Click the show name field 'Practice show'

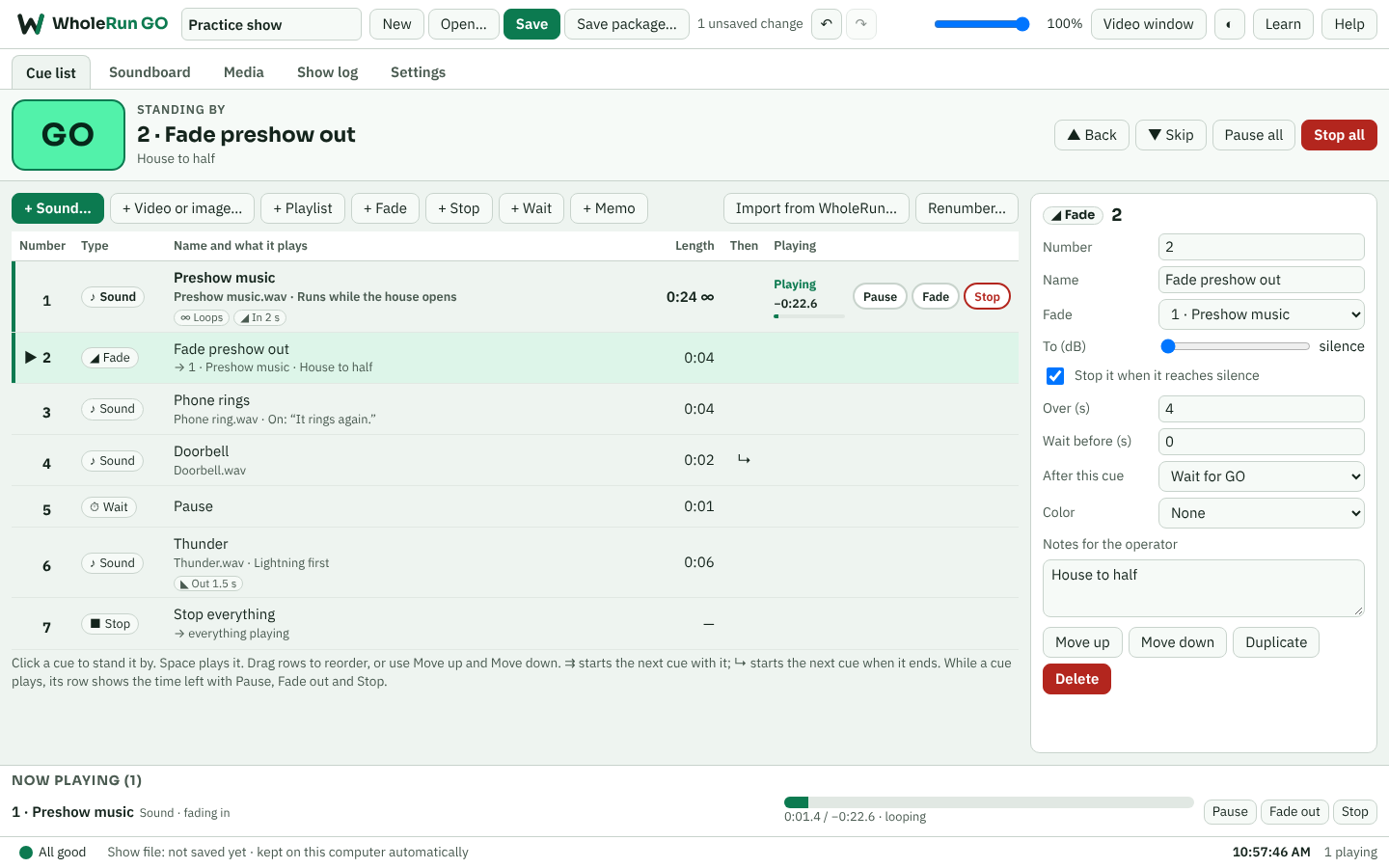click(x=271, y=24)
